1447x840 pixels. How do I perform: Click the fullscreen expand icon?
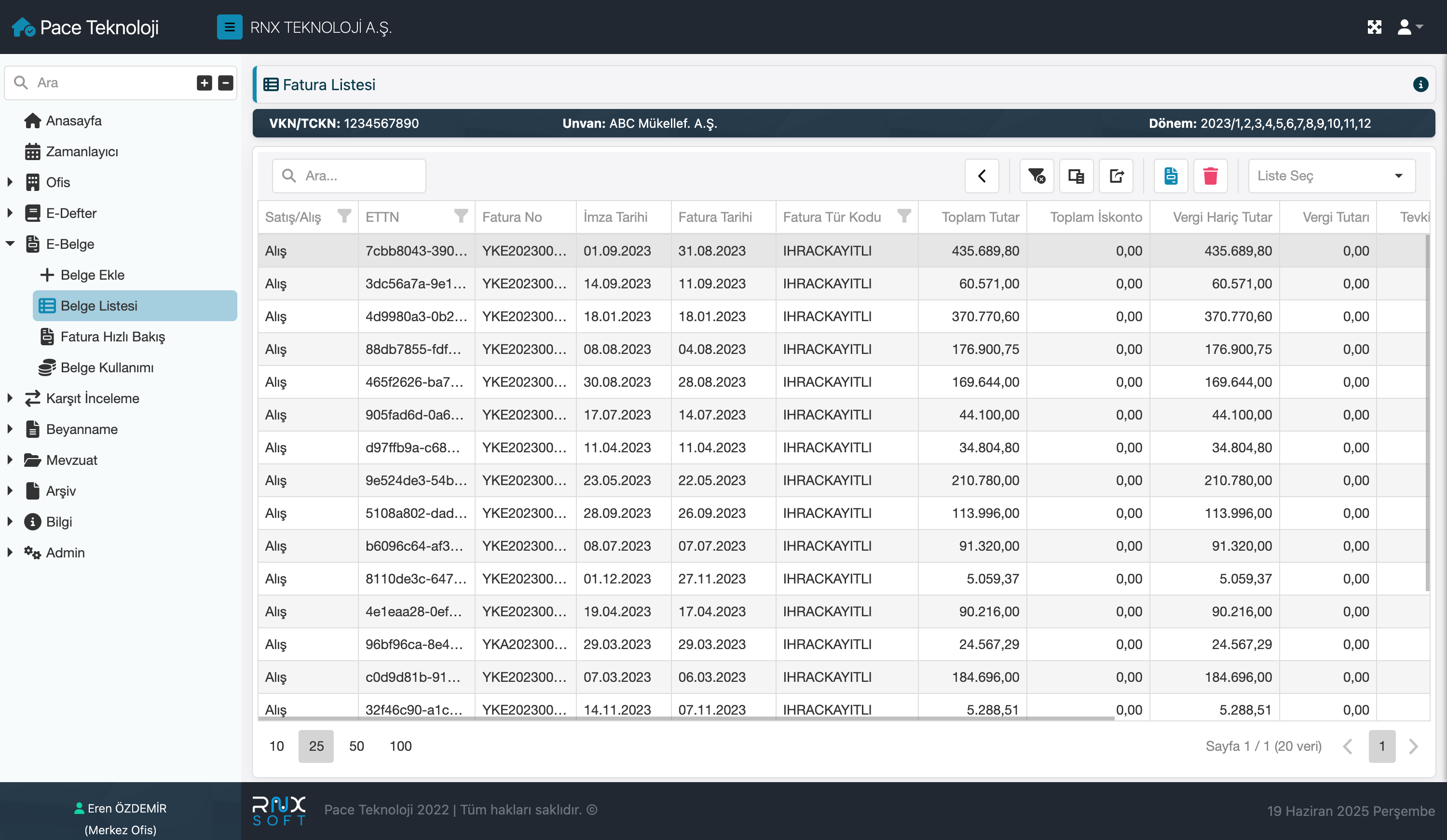(x=1374, y=27)
